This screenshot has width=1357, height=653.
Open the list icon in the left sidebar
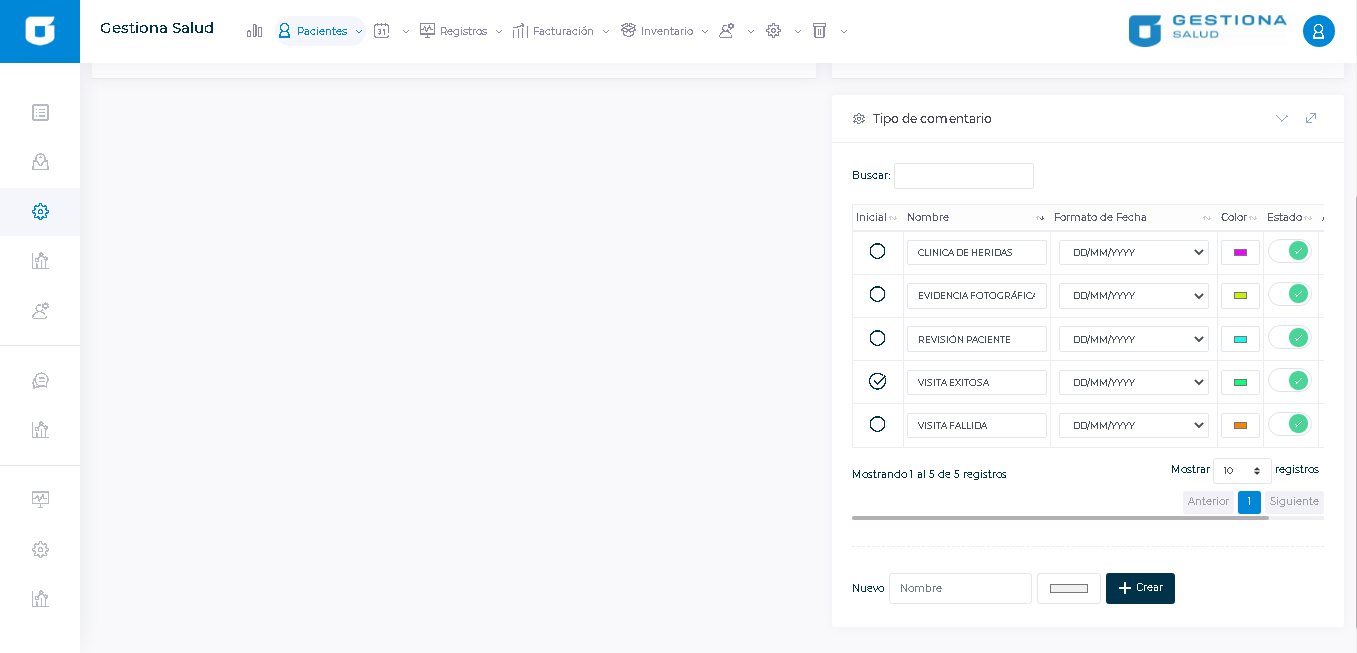40,113
